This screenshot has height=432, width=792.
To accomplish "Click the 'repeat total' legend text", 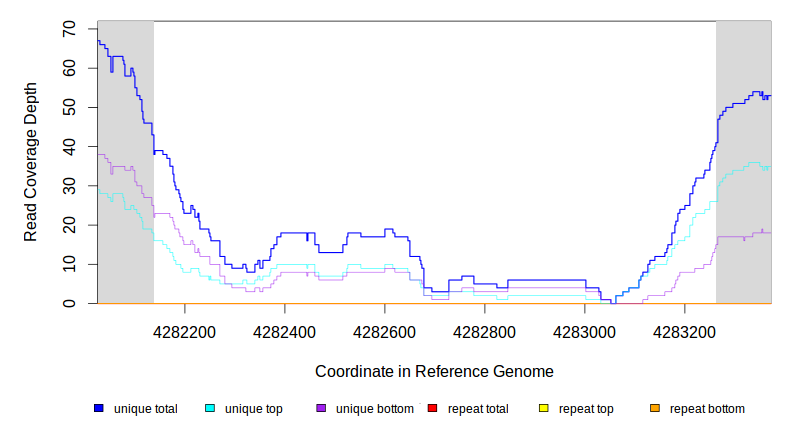I will click(x=476, y=409).
